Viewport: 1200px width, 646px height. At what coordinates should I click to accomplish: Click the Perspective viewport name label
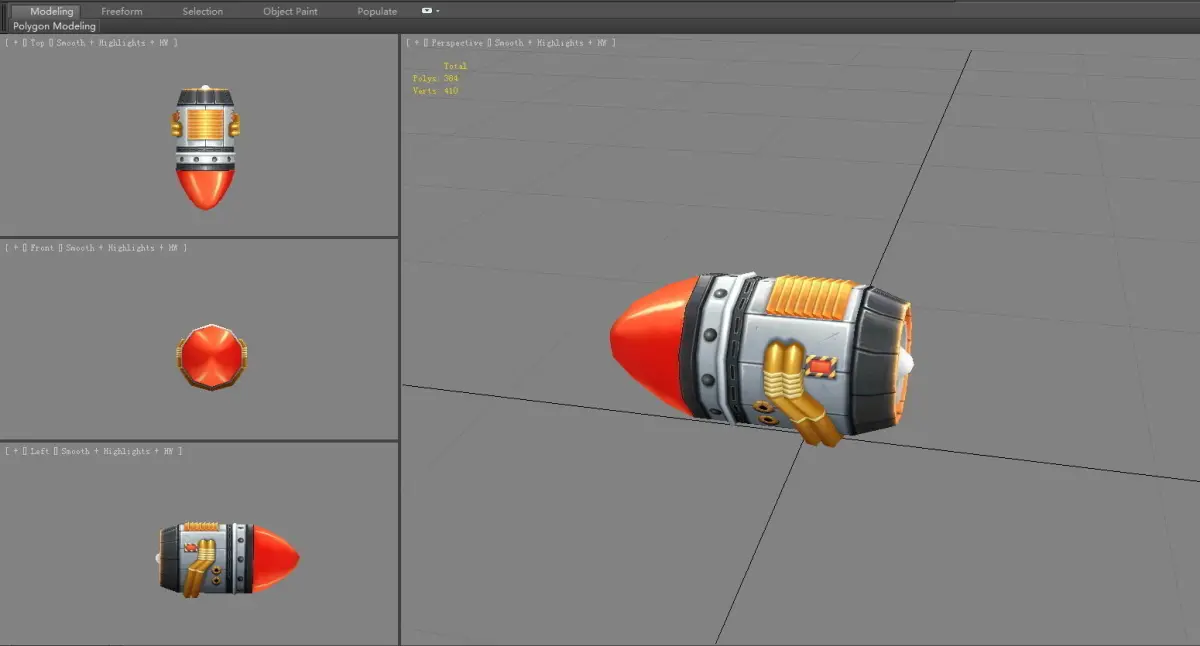coord(455,43)
